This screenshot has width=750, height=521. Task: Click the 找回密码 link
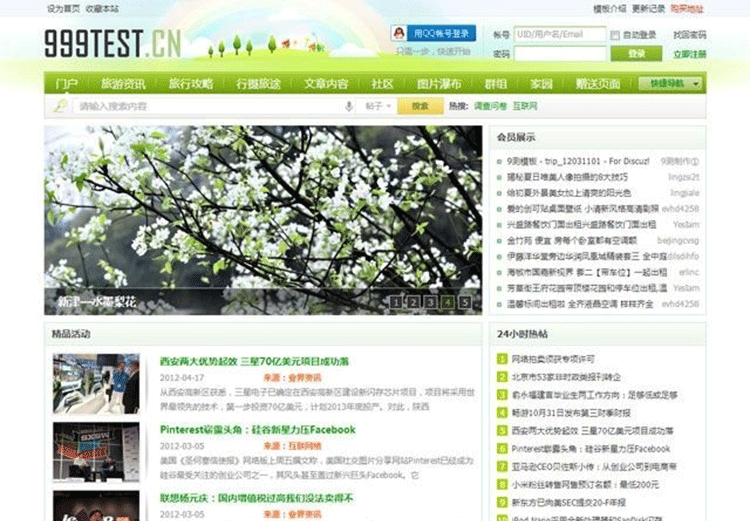pyautogui.click(x=689, y=35)
